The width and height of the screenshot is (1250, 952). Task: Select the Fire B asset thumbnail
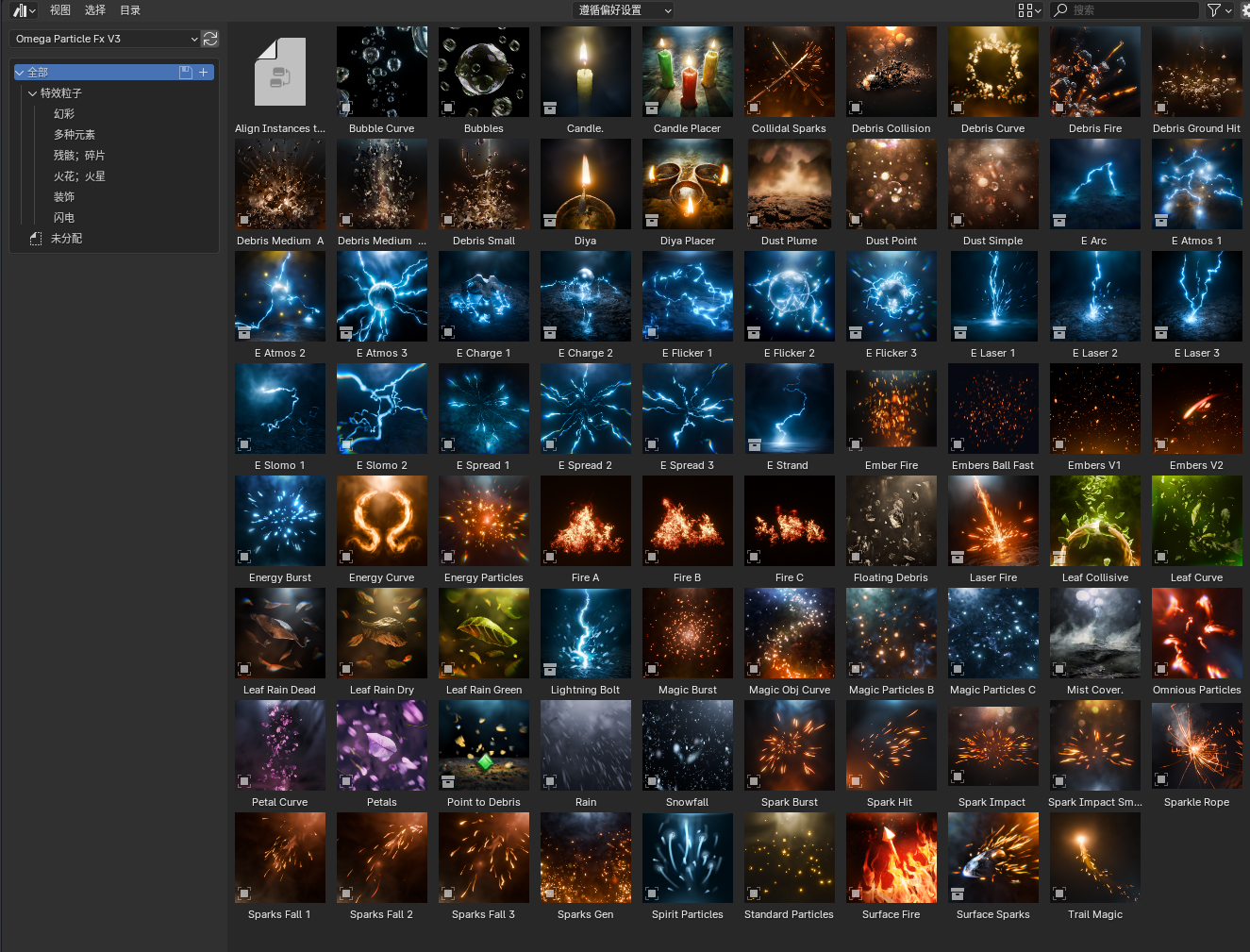pos(688,521)
